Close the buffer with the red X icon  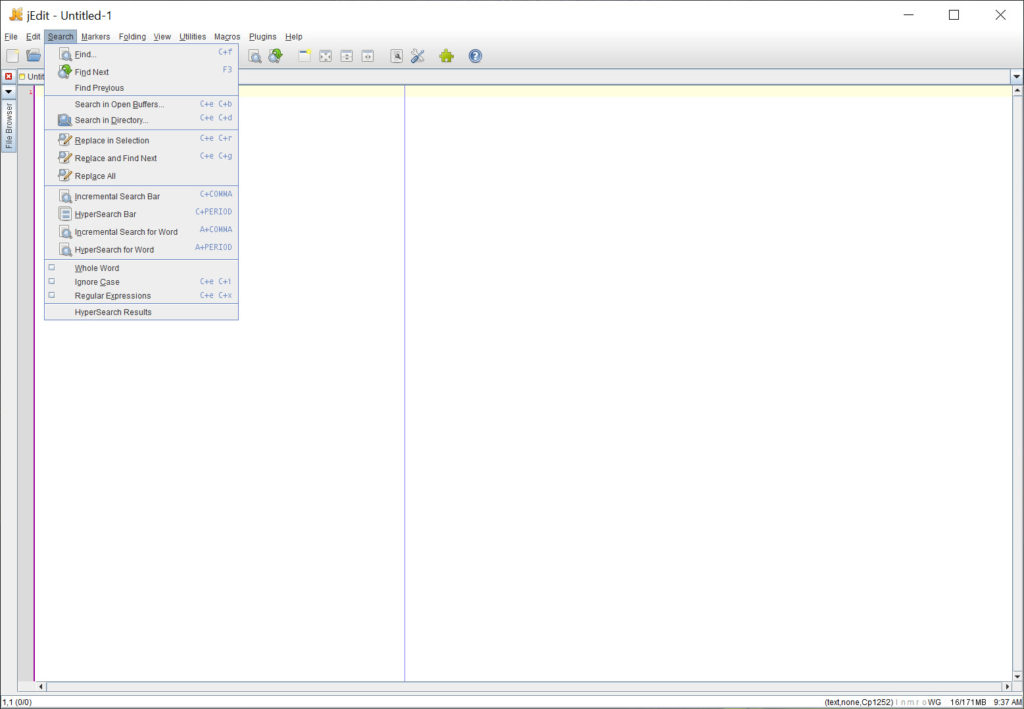tap(8, 76)
